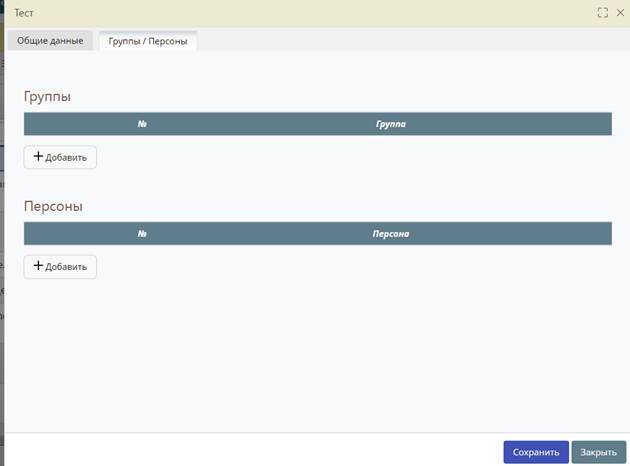The height and width of the screenshot is (466, 630).
Task: Click empty area below Персоны Добавить button
Action: [x=300, y=350]
